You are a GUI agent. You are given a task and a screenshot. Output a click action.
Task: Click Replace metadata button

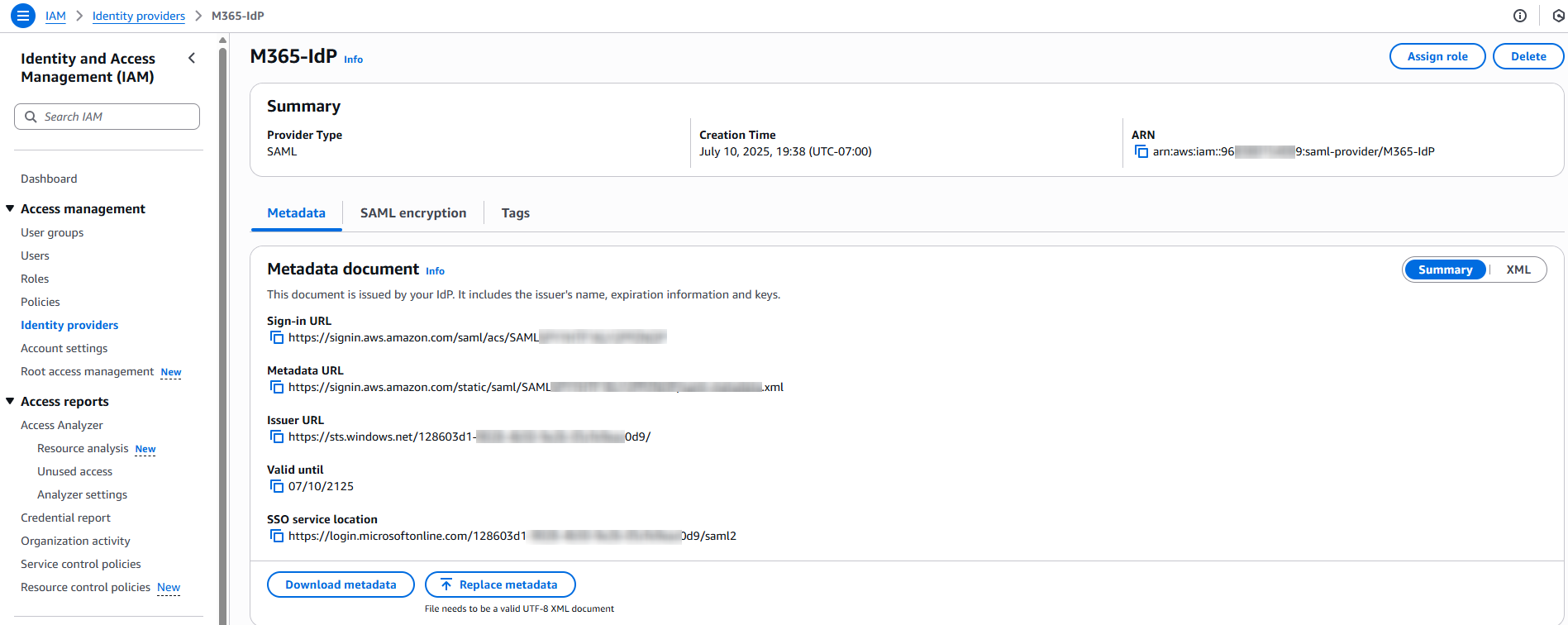500,584
